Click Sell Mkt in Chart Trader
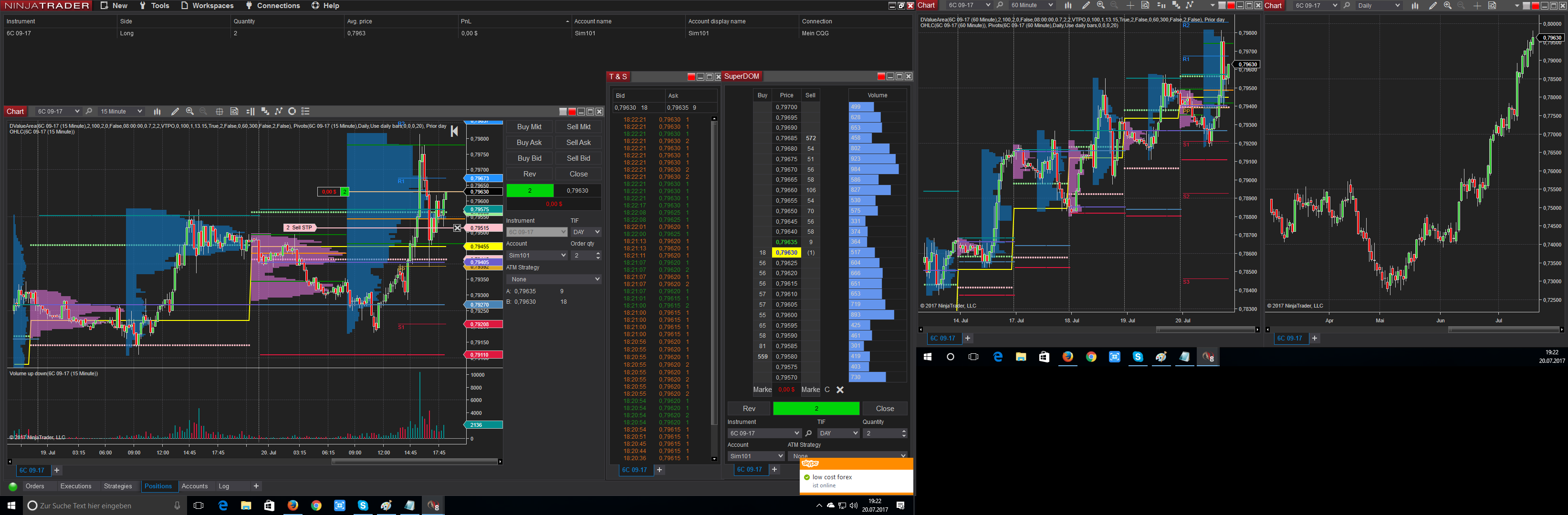The width and height of the screenshot is (1568, 515). pyautogui.click(x=578, y=126)
